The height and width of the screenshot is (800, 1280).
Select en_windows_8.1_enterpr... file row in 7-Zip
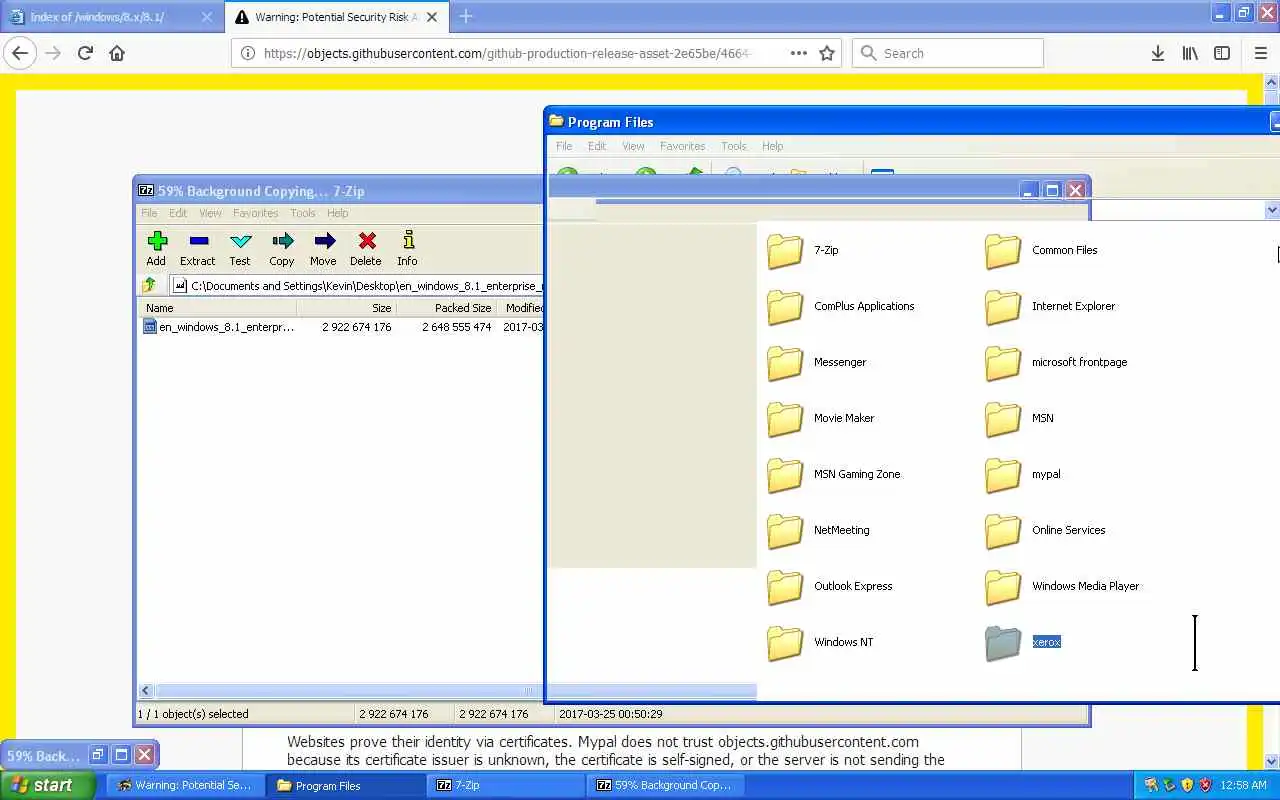(340, 327)
